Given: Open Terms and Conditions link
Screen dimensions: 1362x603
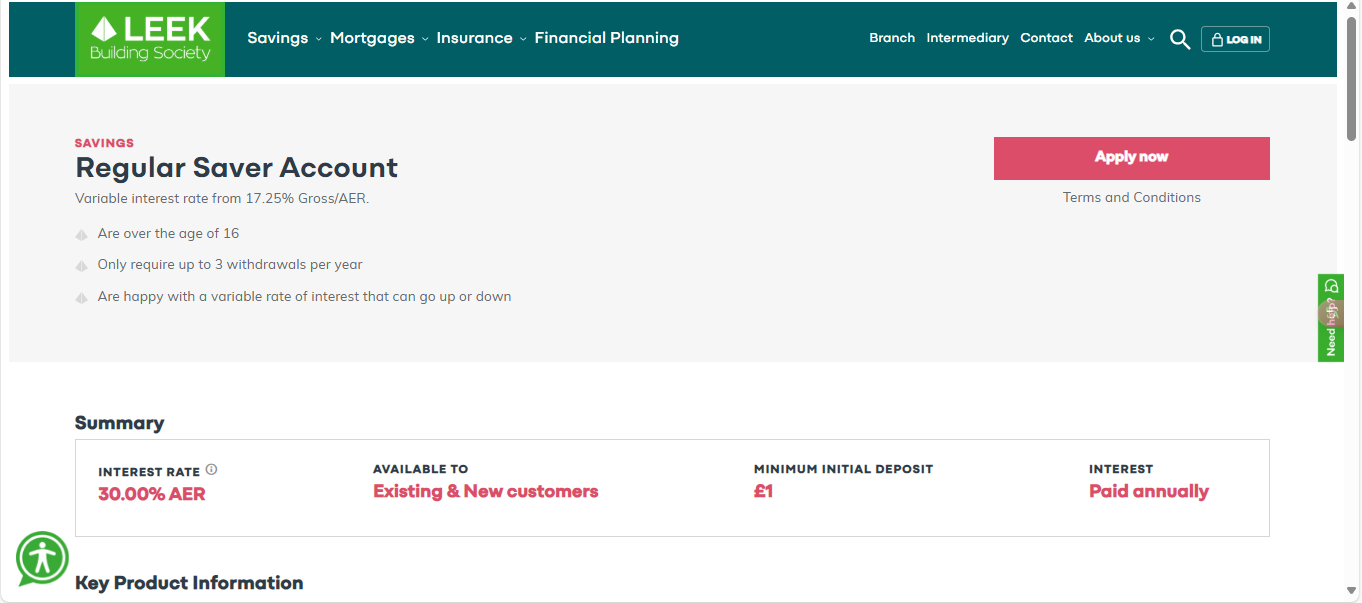Looking at the screenshot, I should pyautogui.click(x=1132, y=198).
